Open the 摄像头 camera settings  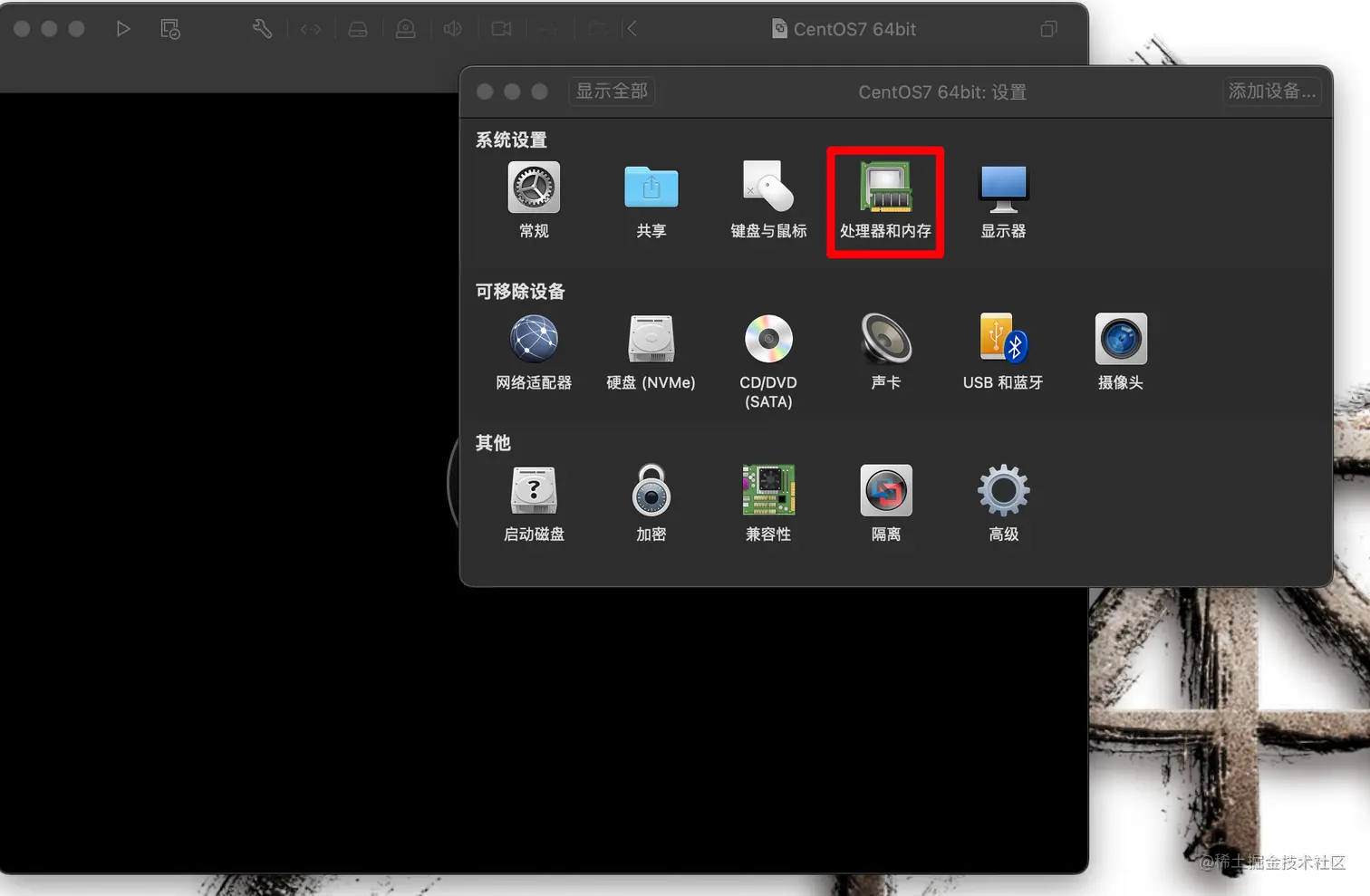pyautogui.click(x=1121, y=352)
